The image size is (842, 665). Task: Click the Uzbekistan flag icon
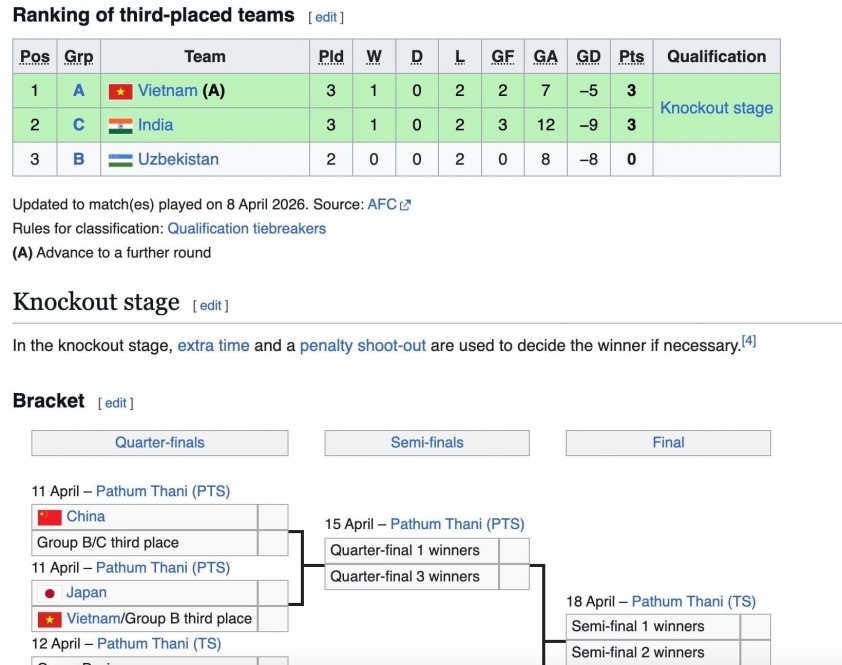(x=120, y=159)
